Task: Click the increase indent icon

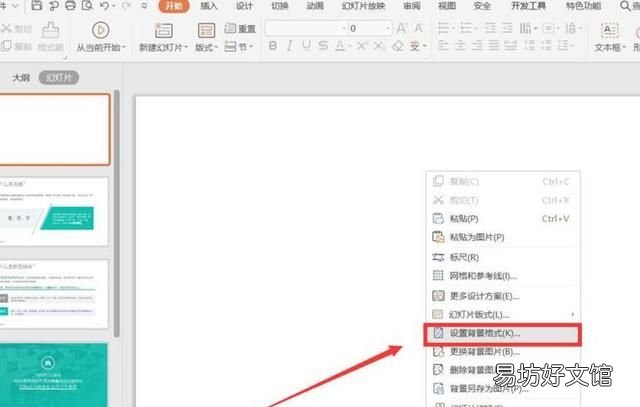Action: [x=507, y=28]
